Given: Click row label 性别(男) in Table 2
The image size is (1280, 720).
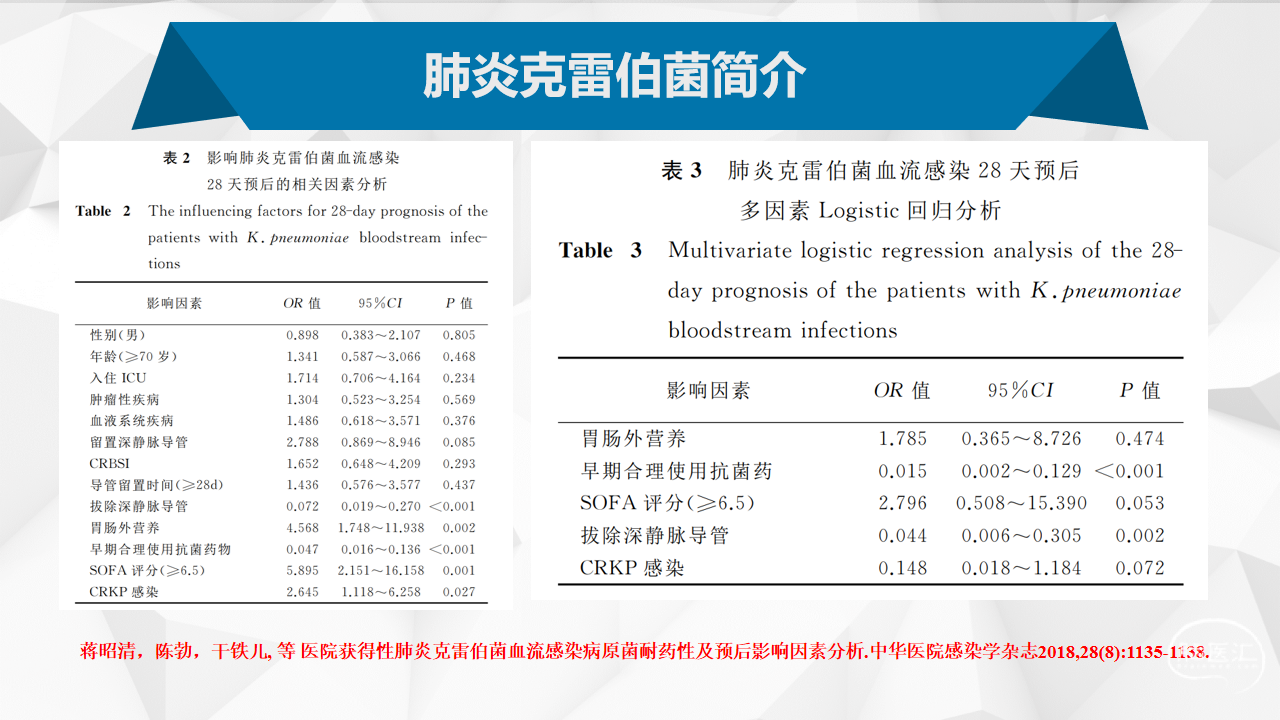Looking at the screenshot, I should [x=118, y=335].
